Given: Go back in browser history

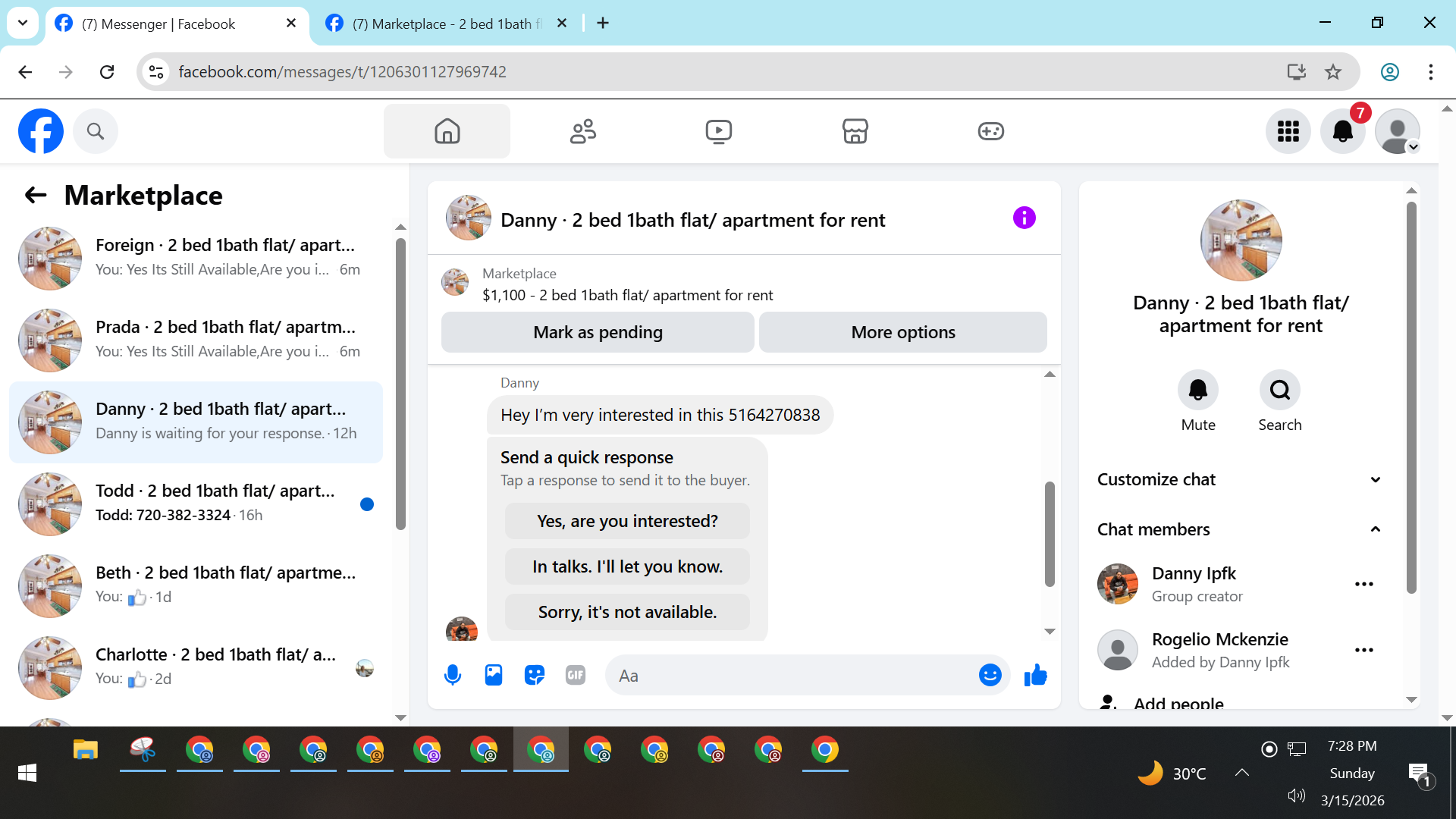Looking at the screenshot, I should click(25, 72).
